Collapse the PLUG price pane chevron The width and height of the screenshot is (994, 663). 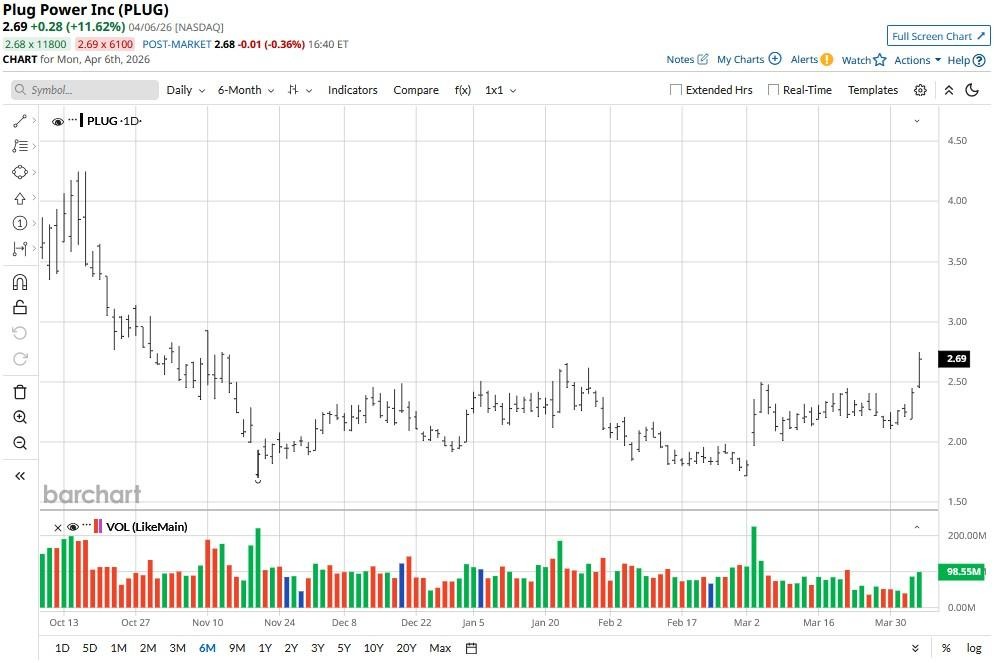[917, 121]
